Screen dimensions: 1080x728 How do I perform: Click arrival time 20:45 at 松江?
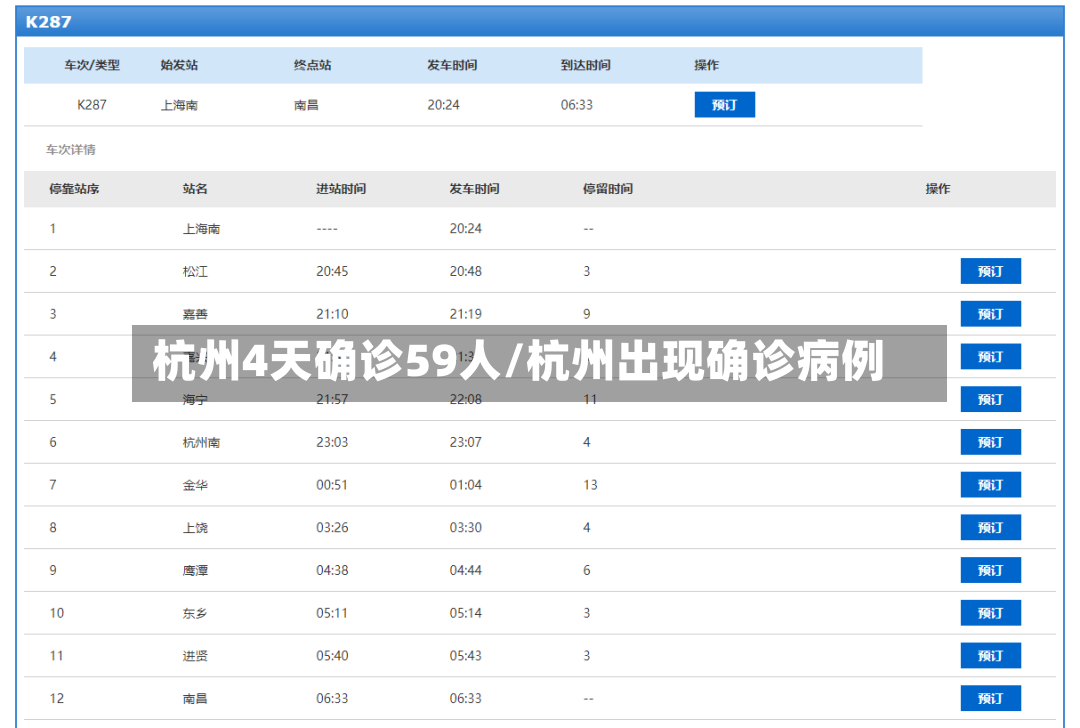pyautogui.click(x=332, y=271)
